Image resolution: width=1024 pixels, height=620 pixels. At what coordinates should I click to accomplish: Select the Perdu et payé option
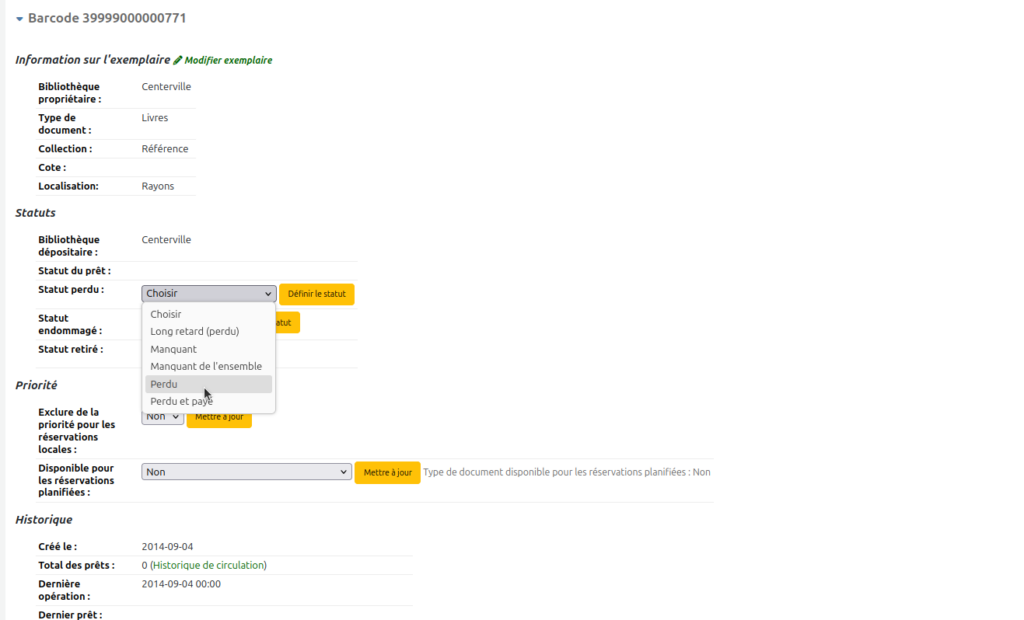(x=182, y=401)
